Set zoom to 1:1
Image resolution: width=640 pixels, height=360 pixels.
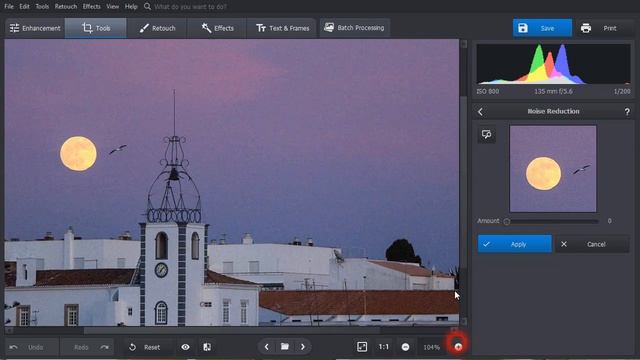coord(384,347)
